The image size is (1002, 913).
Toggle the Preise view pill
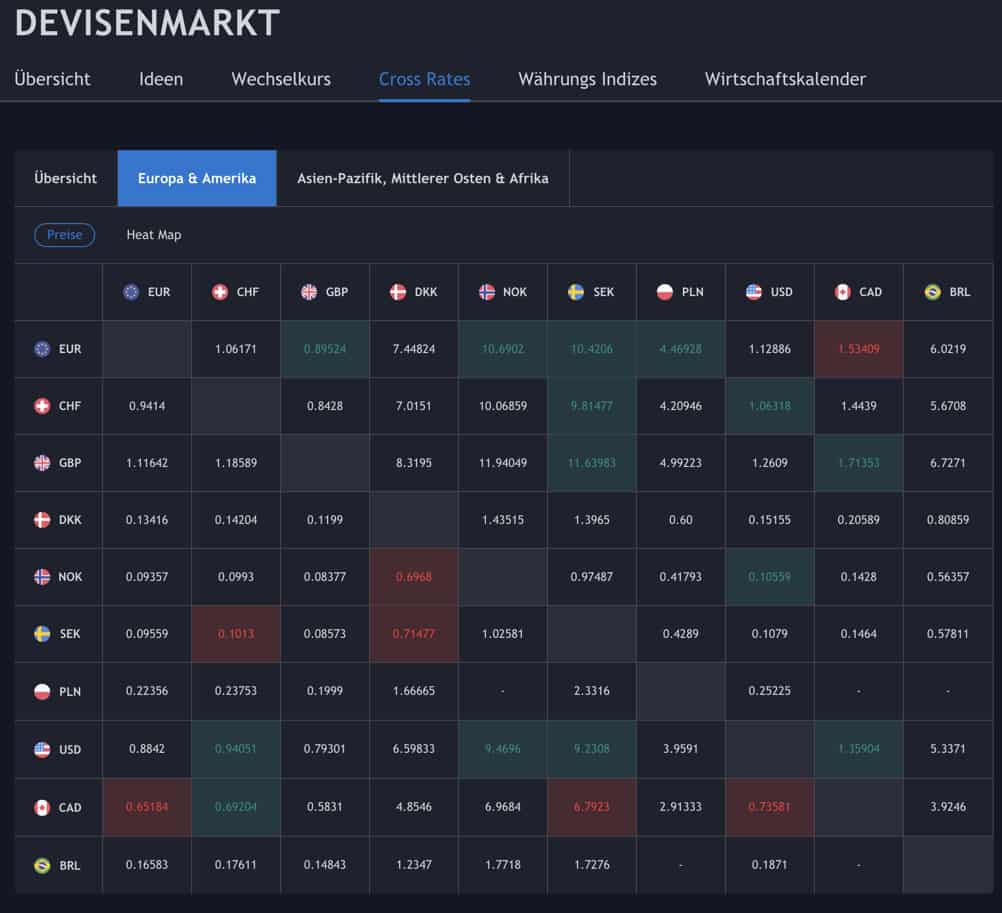pos(64,234)
